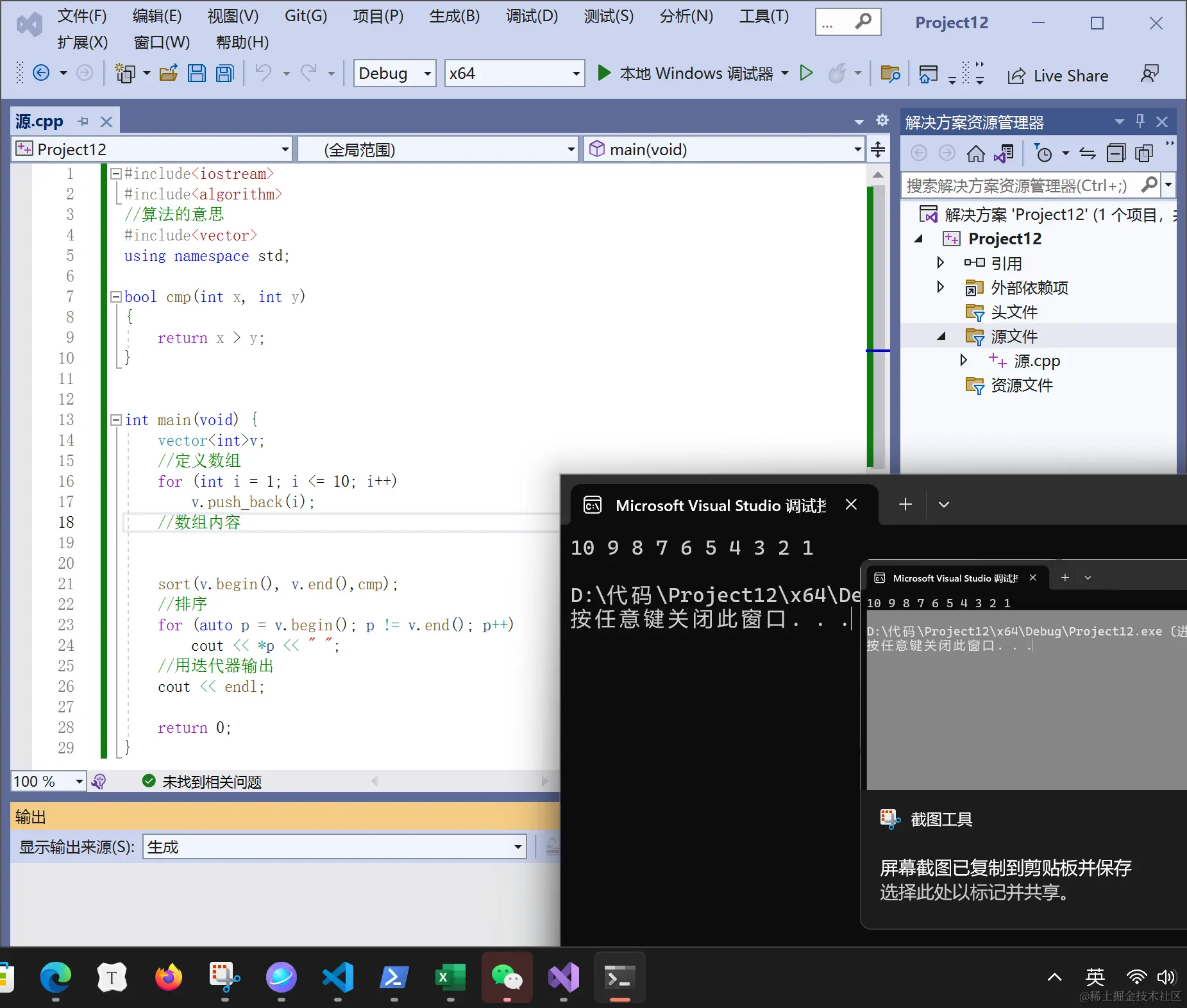Open the 文件(F) menu
The image size is (1187, 1008).
82,16
